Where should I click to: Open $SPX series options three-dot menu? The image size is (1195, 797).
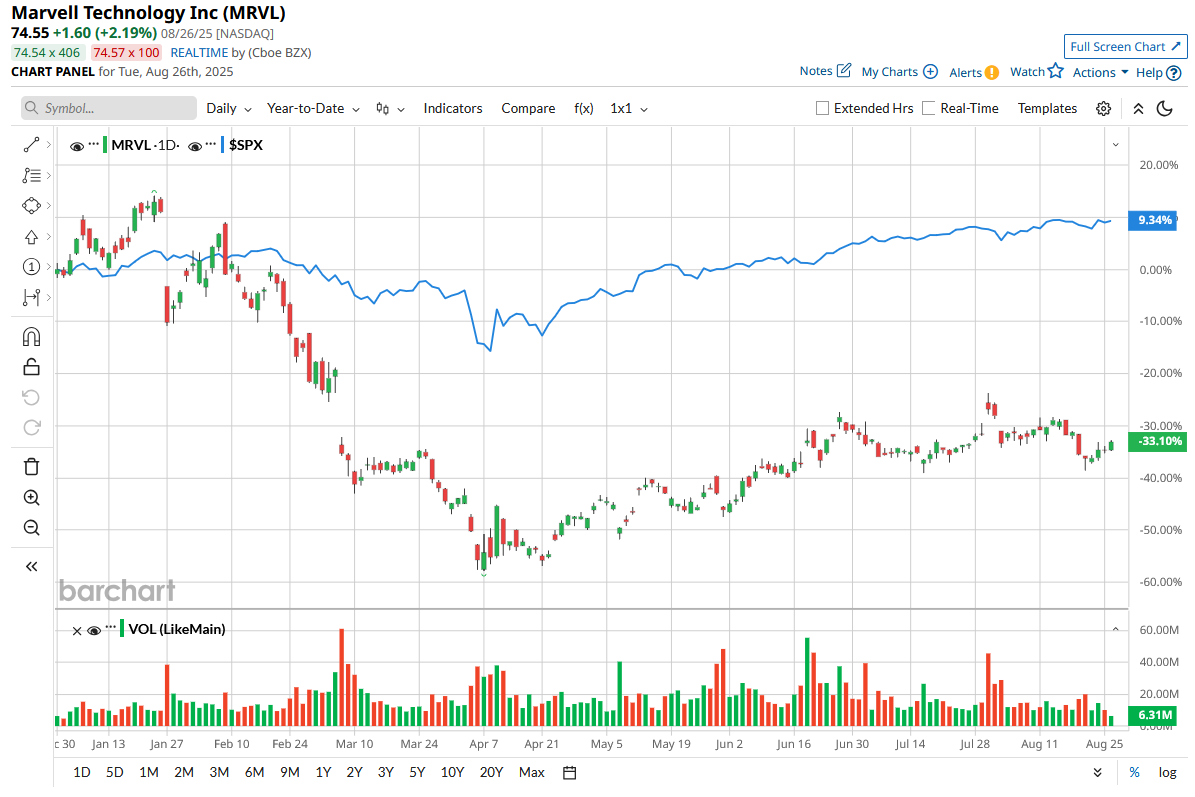211,143
